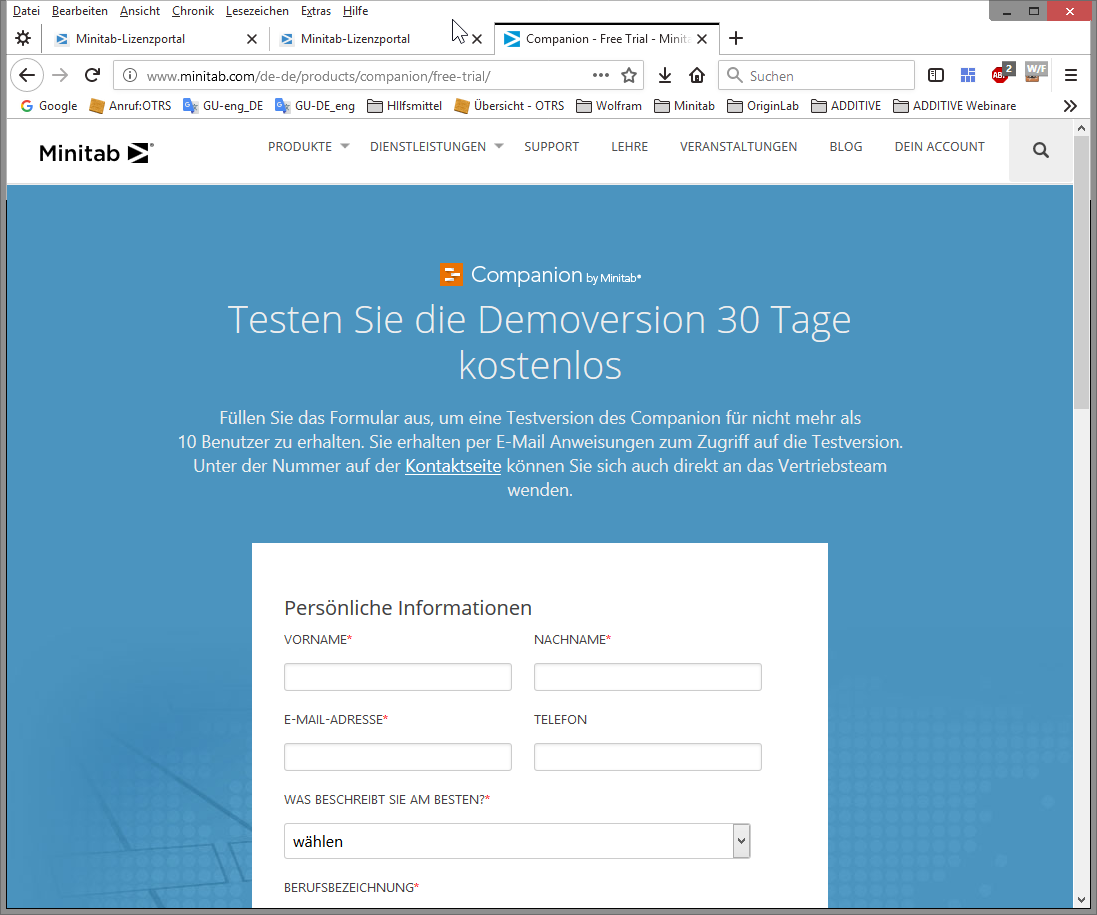
Task: Open the Hilfe menu
Action: click(355, 10)
